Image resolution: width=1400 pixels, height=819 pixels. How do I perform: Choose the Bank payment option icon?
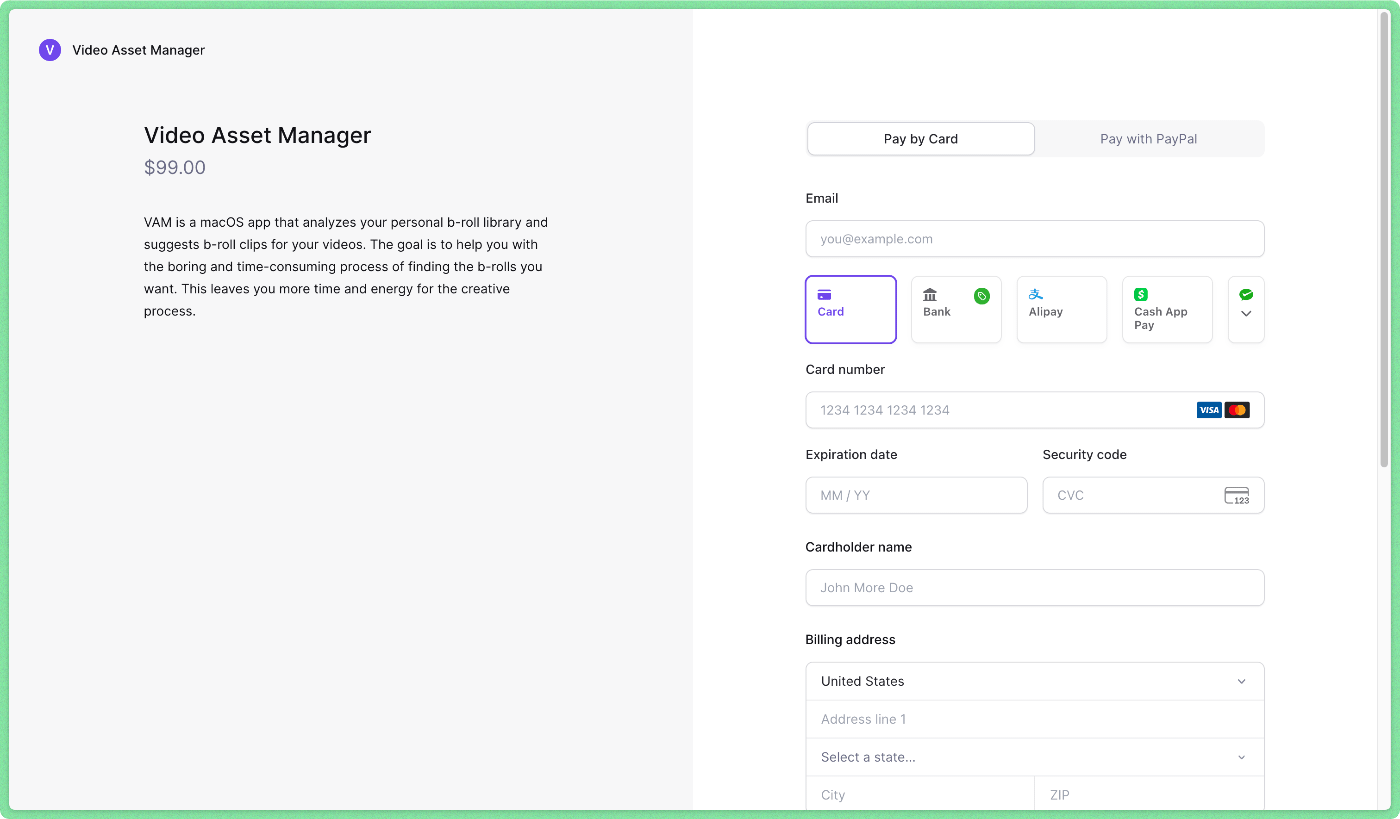(930, 295)
